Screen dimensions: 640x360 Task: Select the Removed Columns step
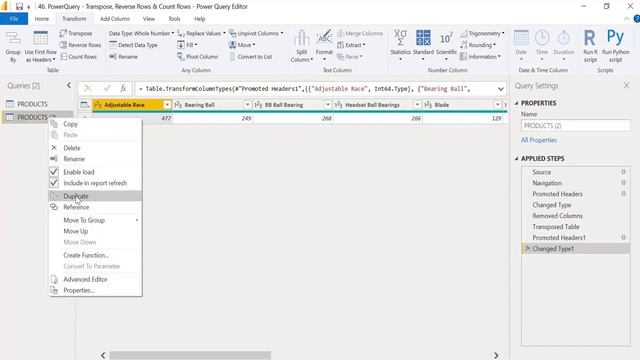576,216
